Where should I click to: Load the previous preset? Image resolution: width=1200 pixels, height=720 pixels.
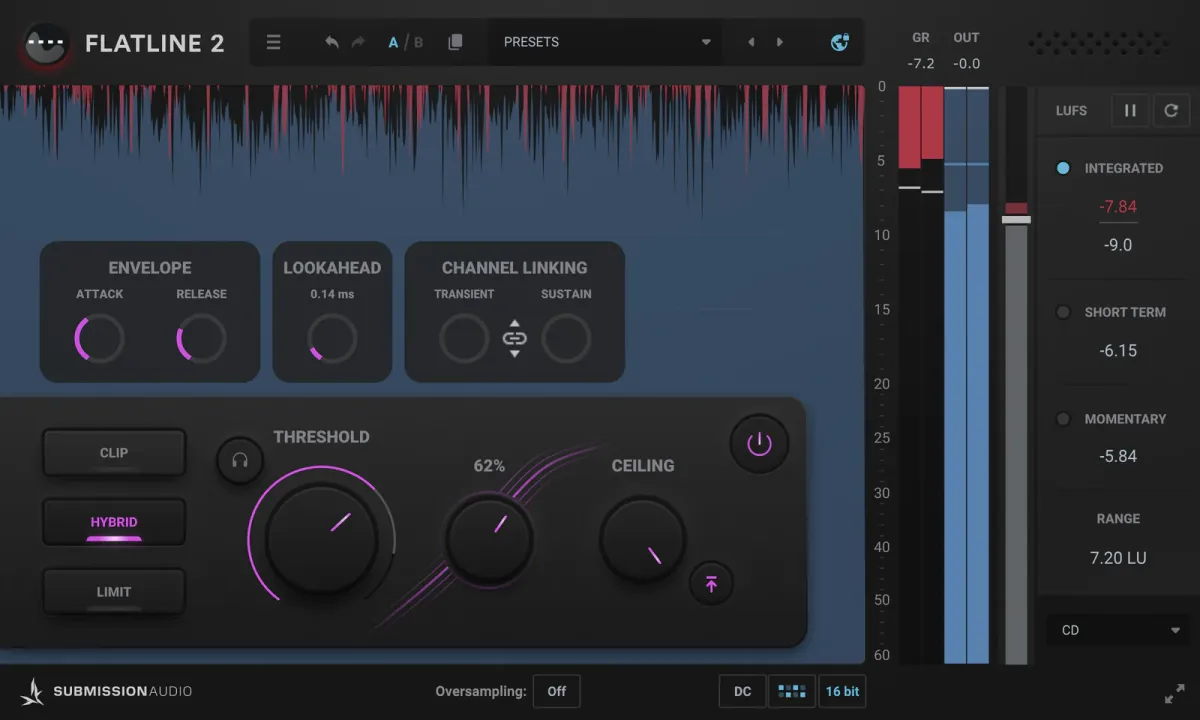coord(751,42)
